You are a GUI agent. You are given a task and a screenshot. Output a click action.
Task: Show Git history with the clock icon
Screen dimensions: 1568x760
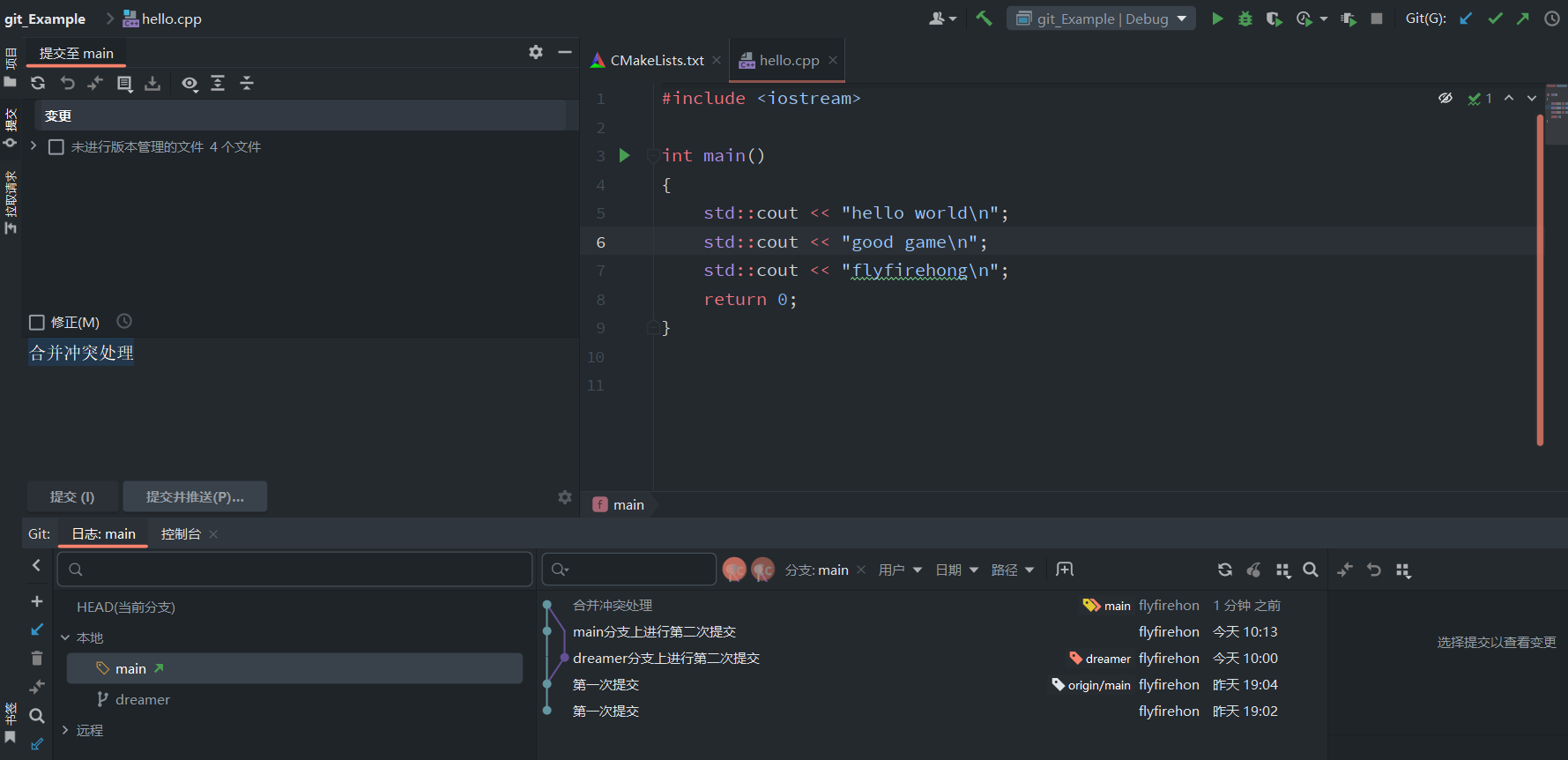click(1552, 19)
